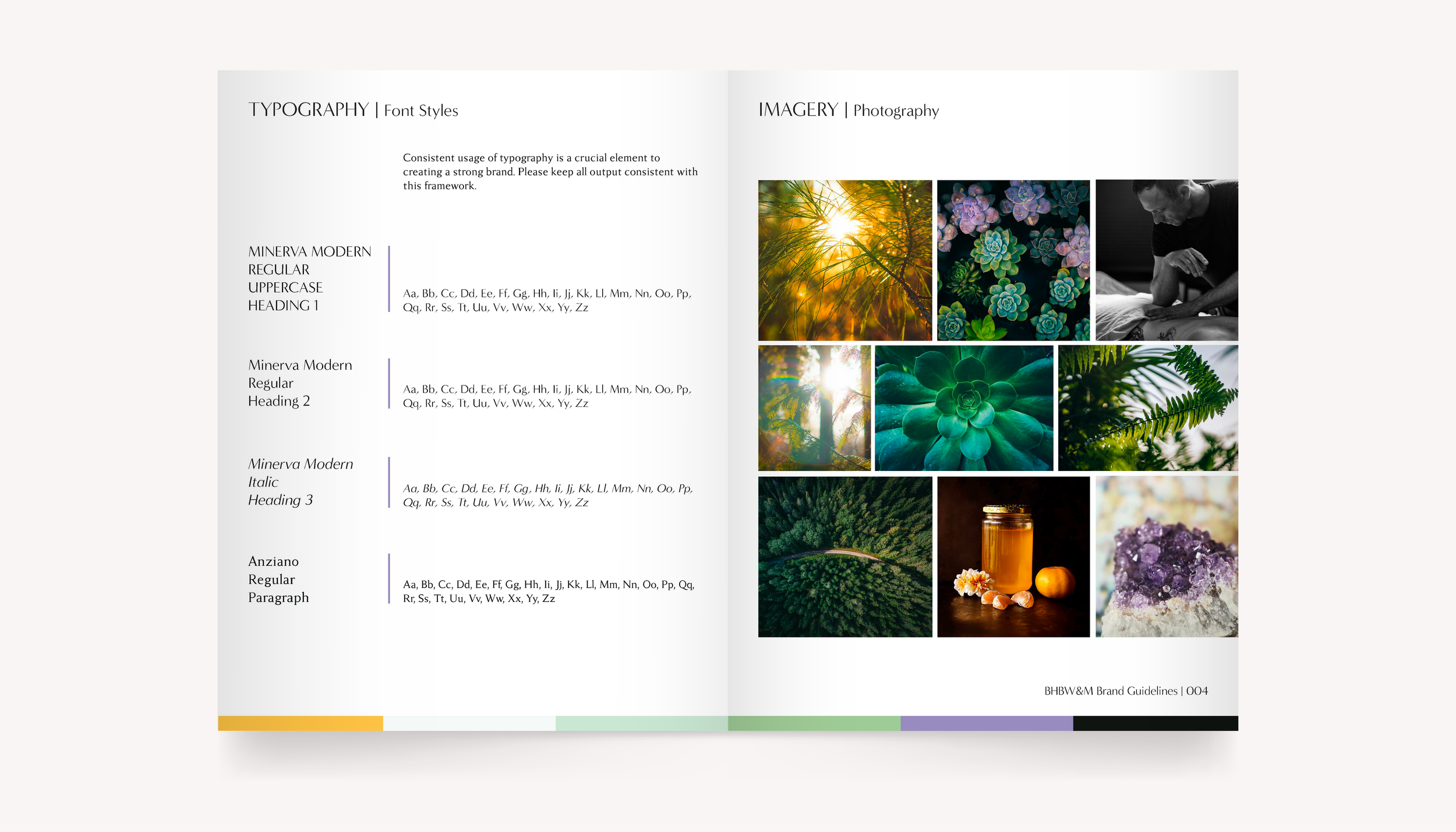Image resolution: width=1456 pixels, height=832 pixels.
Task: Click the TYPOGRAPHY | Font Styles heading
Action: click(x=353, y=110)
